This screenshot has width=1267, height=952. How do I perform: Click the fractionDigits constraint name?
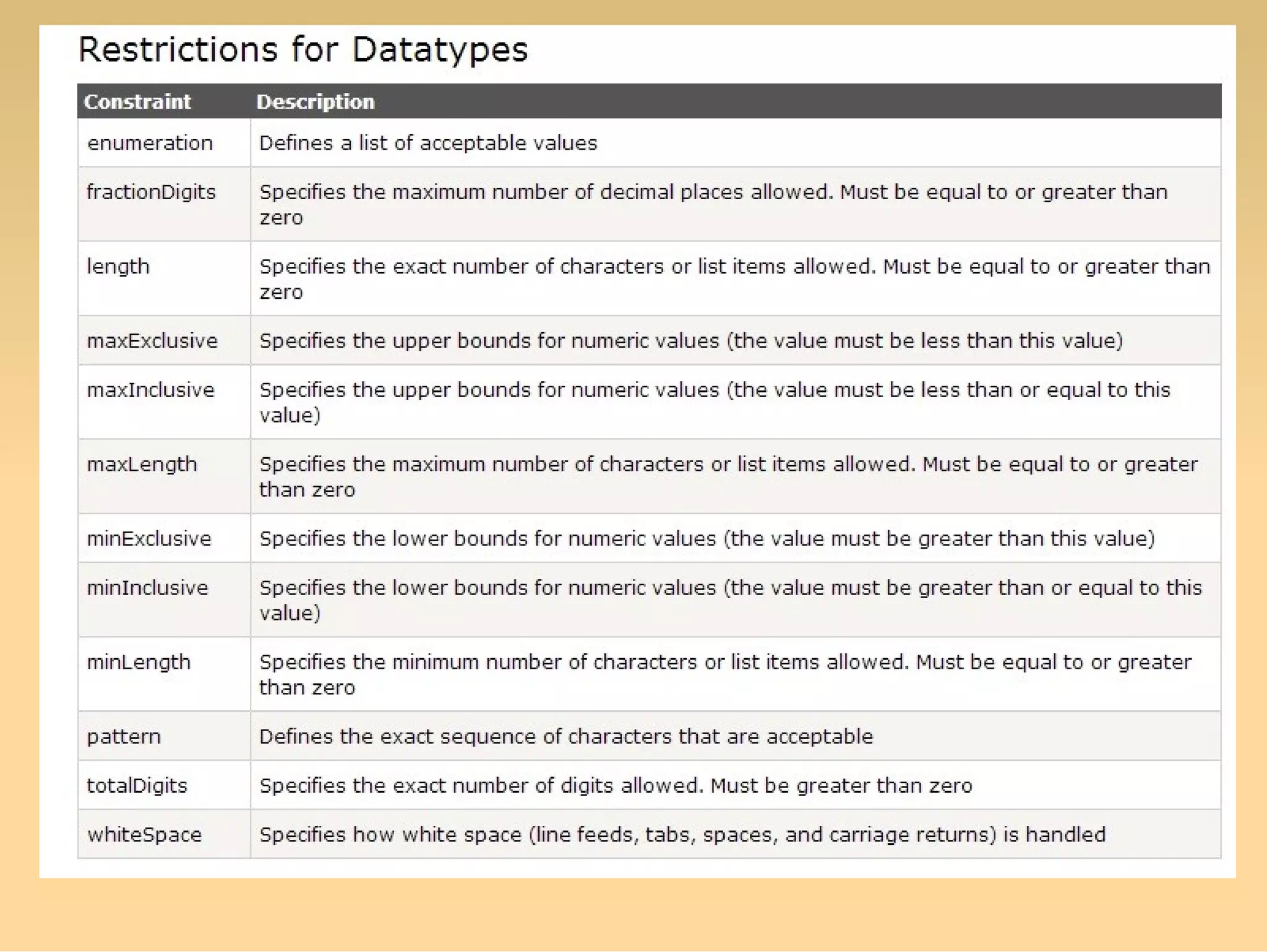point(151,192)
